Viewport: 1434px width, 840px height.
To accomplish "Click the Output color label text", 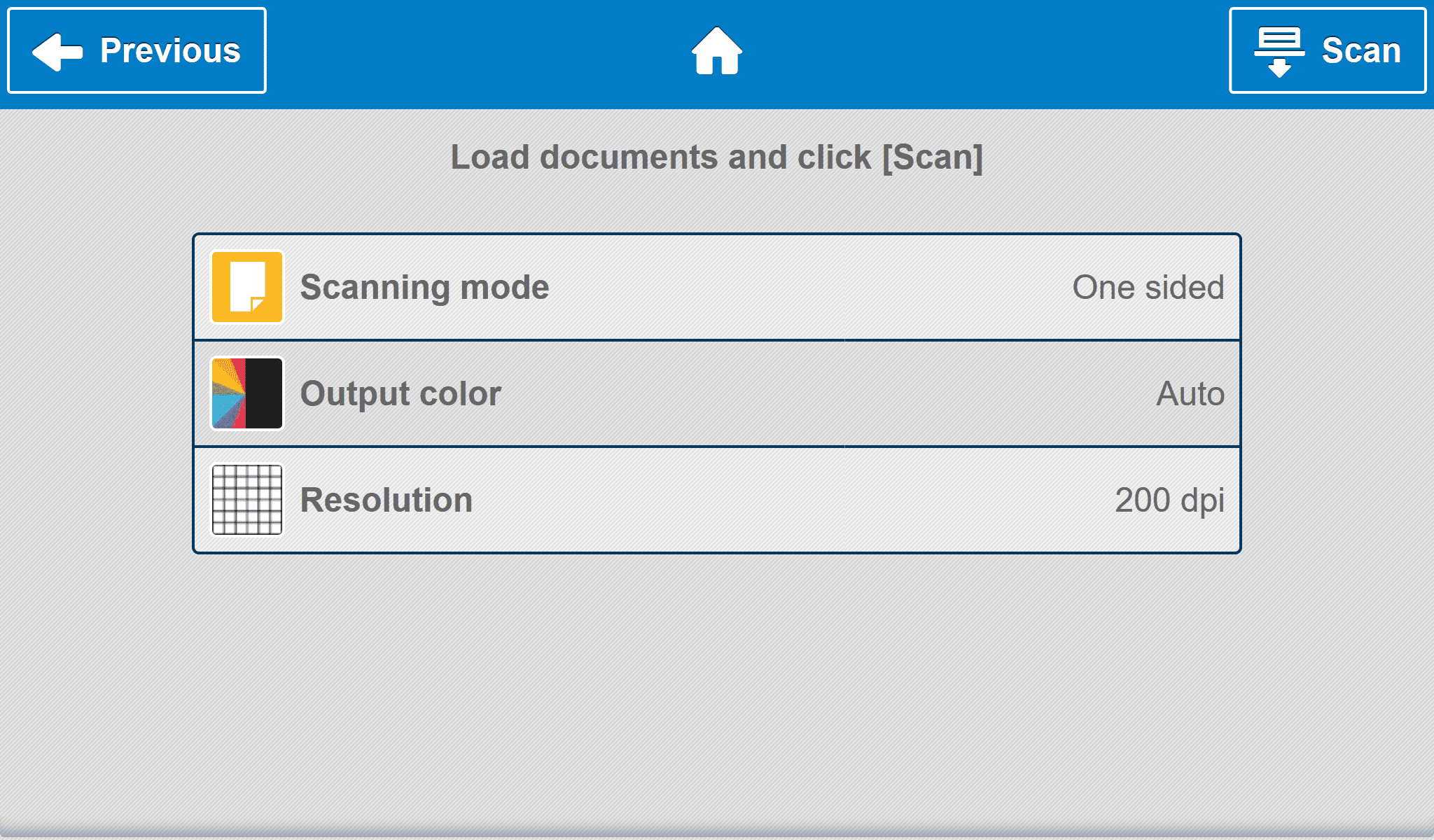I will [x=401, y=393].
